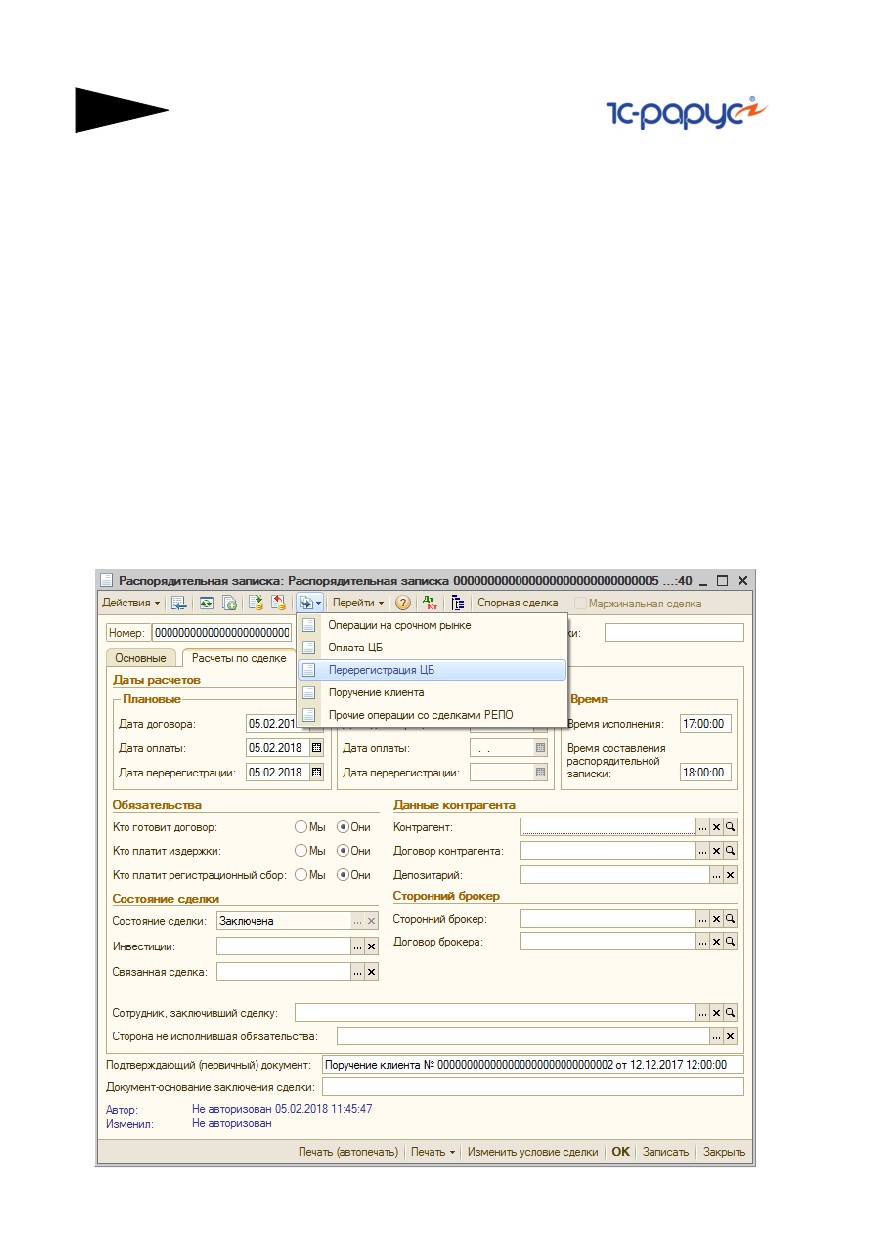The height and width of the screenshot is (1239, 875).
Task: Open calendar for planned Дата оплаты
Action: pyautogui.click(x=317, y=748)
